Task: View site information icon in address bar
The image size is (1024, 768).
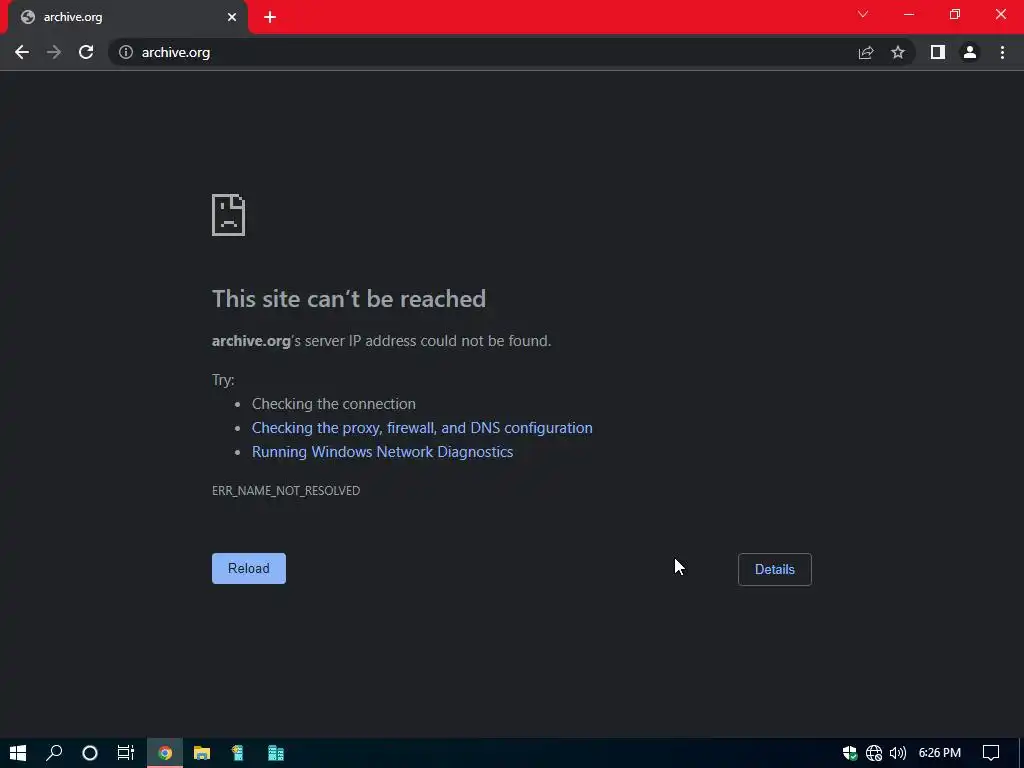Action: 126,52
